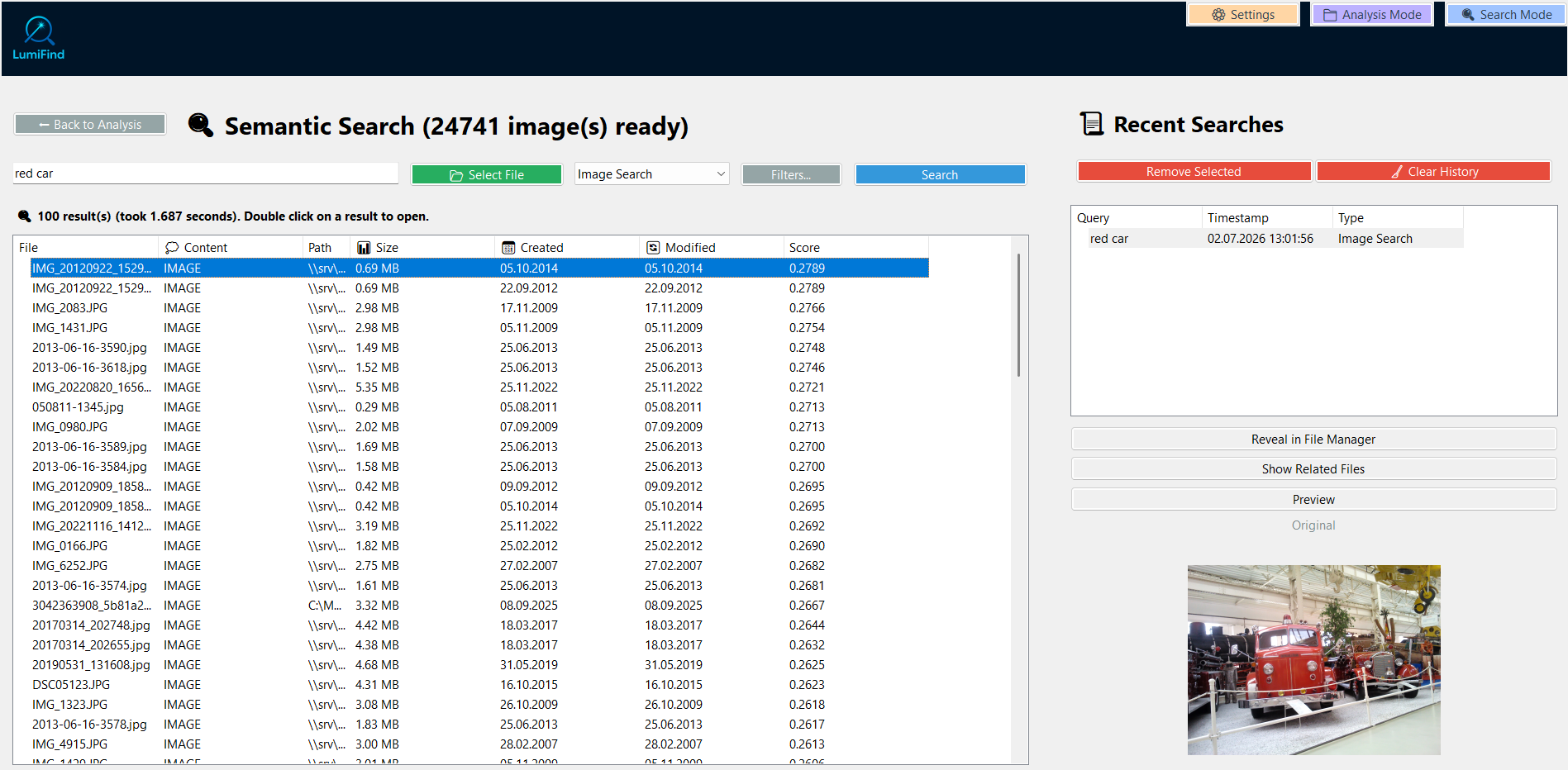
Task: Sort results by Path column header
Action: tap(327, 248)
